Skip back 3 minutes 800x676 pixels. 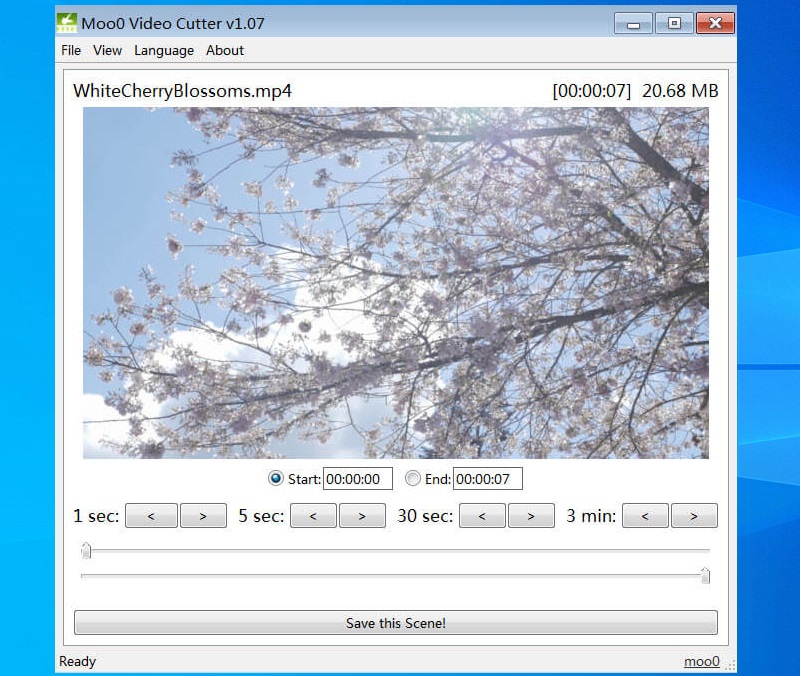pyautogui.click(x=646, y=516)
